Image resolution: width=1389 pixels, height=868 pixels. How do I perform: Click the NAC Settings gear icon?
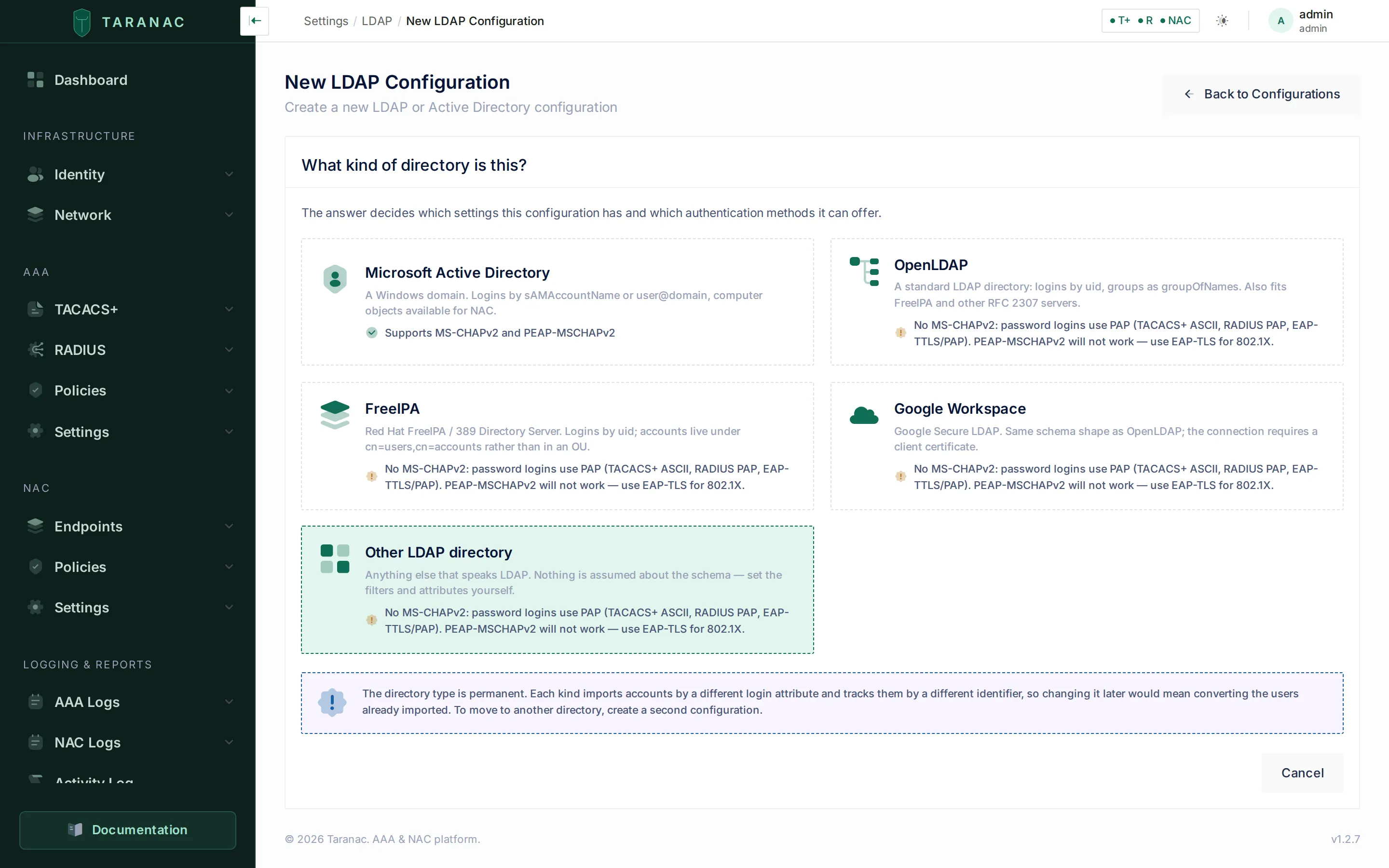coord(36,608)
